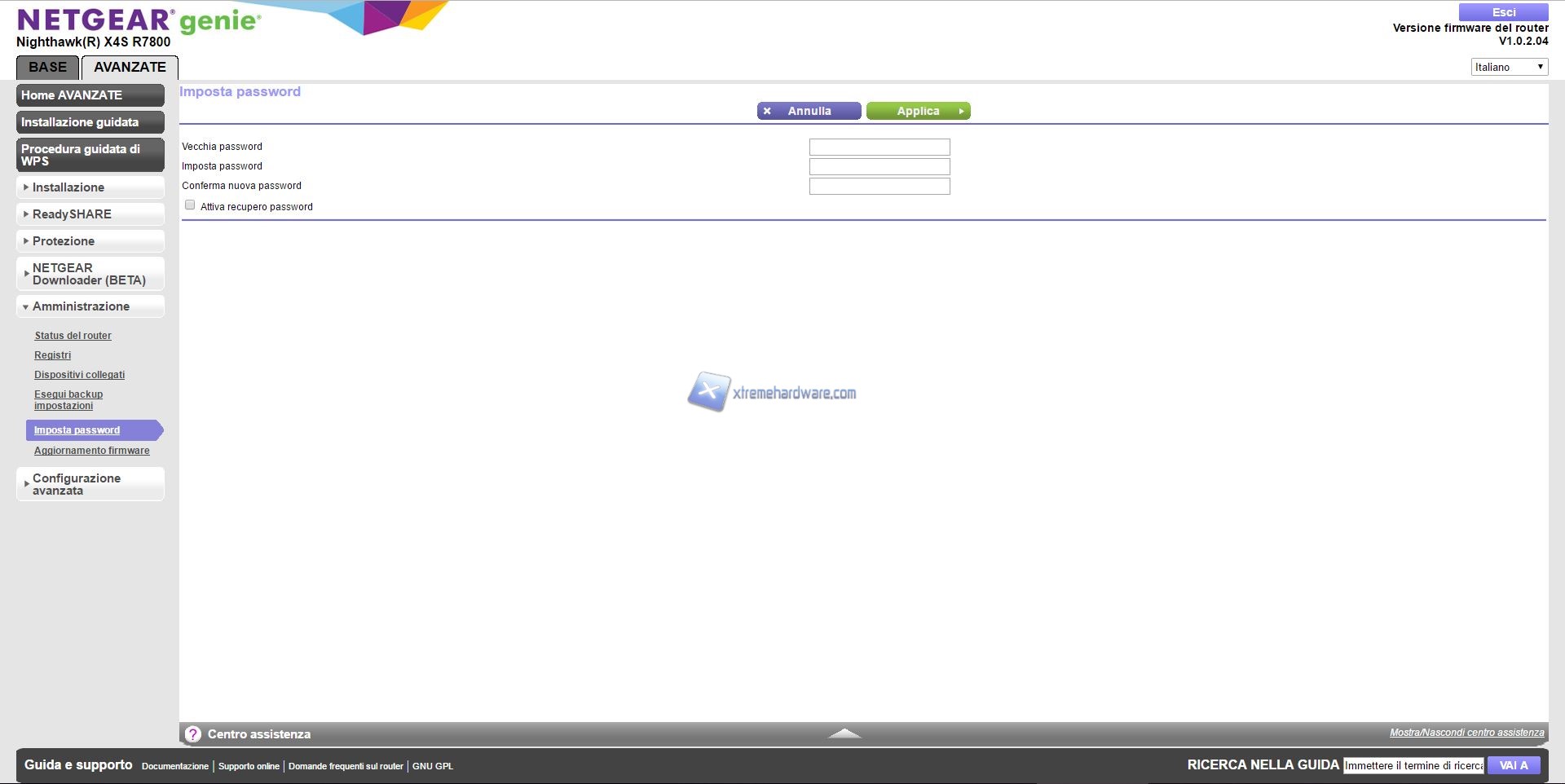1565x784 pixels.
Task: Click the up arrow in Centro assistenza bar
Action: (x=844, y=733)
